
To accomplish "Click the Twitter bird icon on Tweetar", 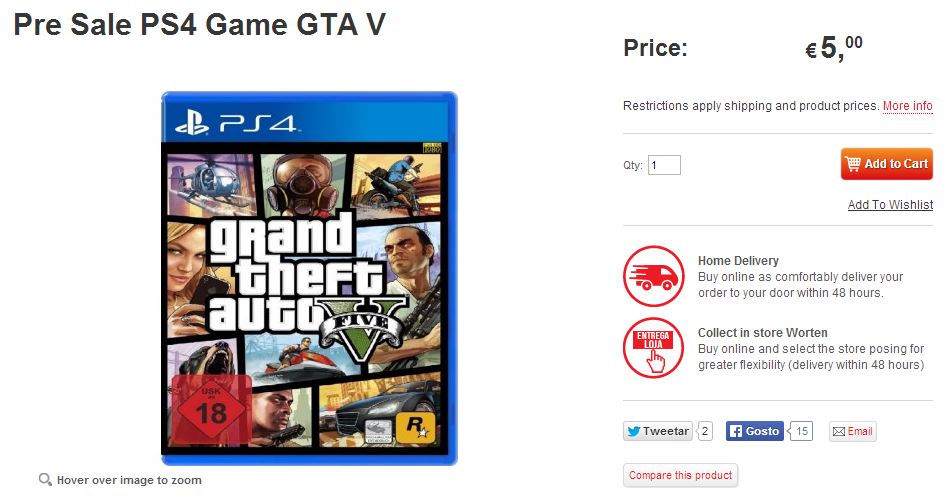I will click(634, 431).
